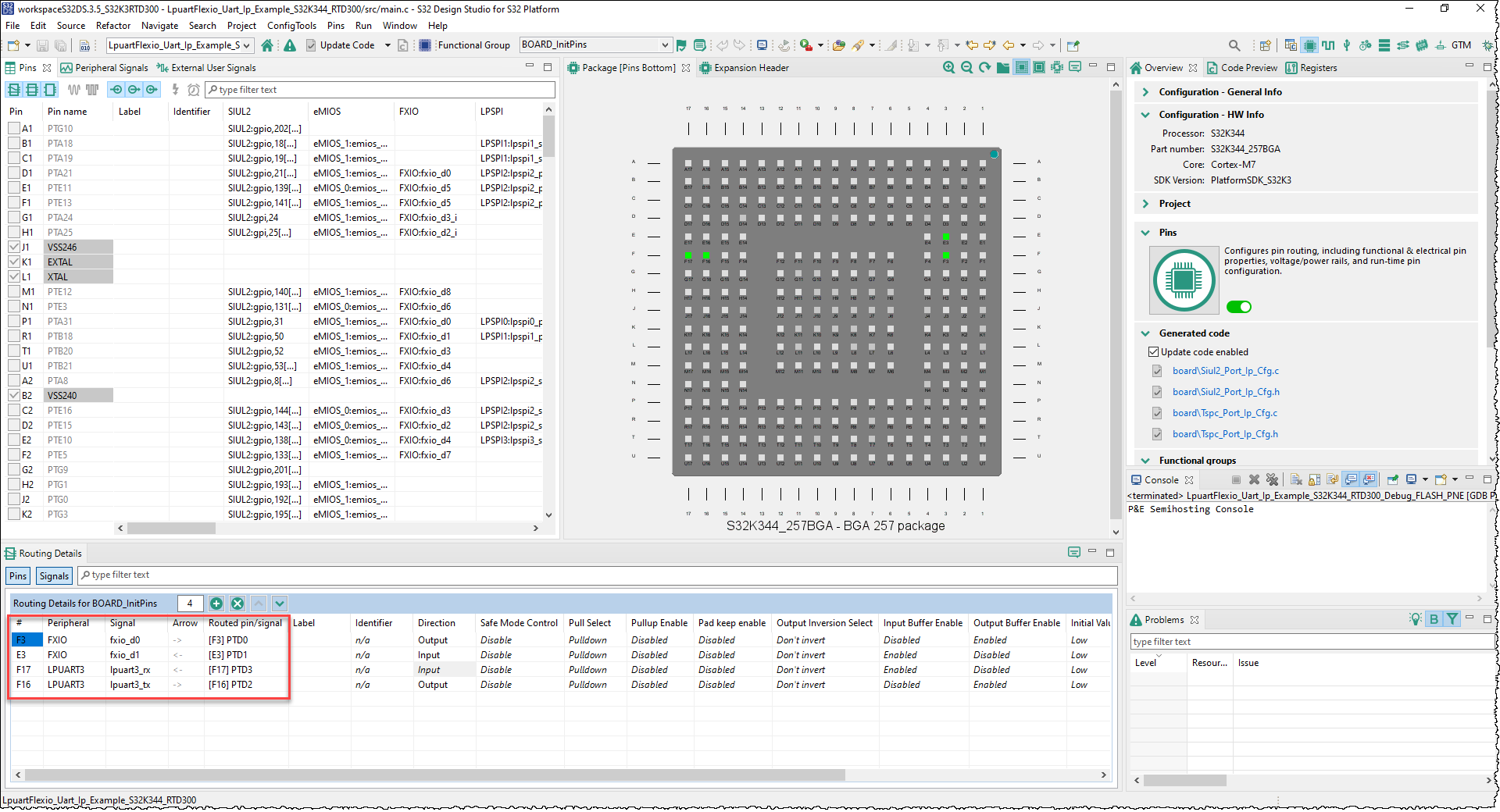
Task: Disable the Pins functionality toggle switch
Action: (1239, 307)
